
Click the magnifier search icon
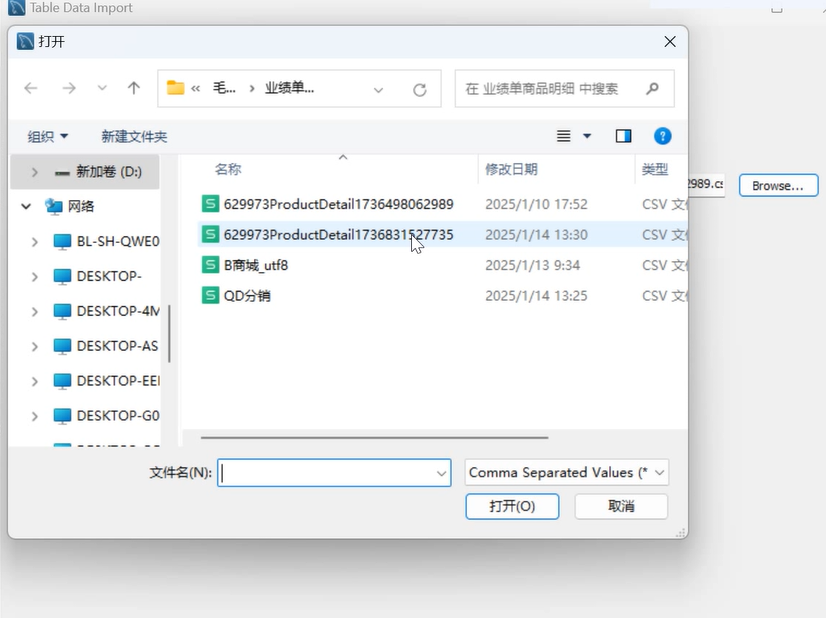pyautogui.click(x=652, y=89)
